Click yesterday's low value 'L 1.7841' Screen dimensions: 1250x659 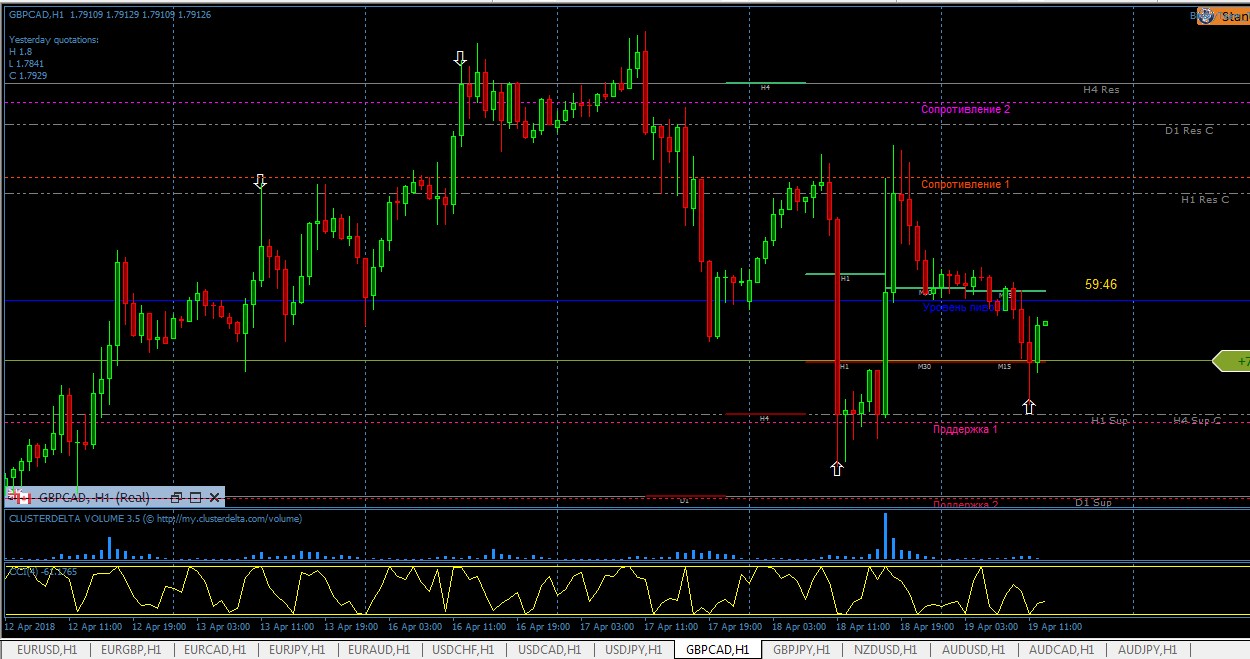tap(27, 64)
